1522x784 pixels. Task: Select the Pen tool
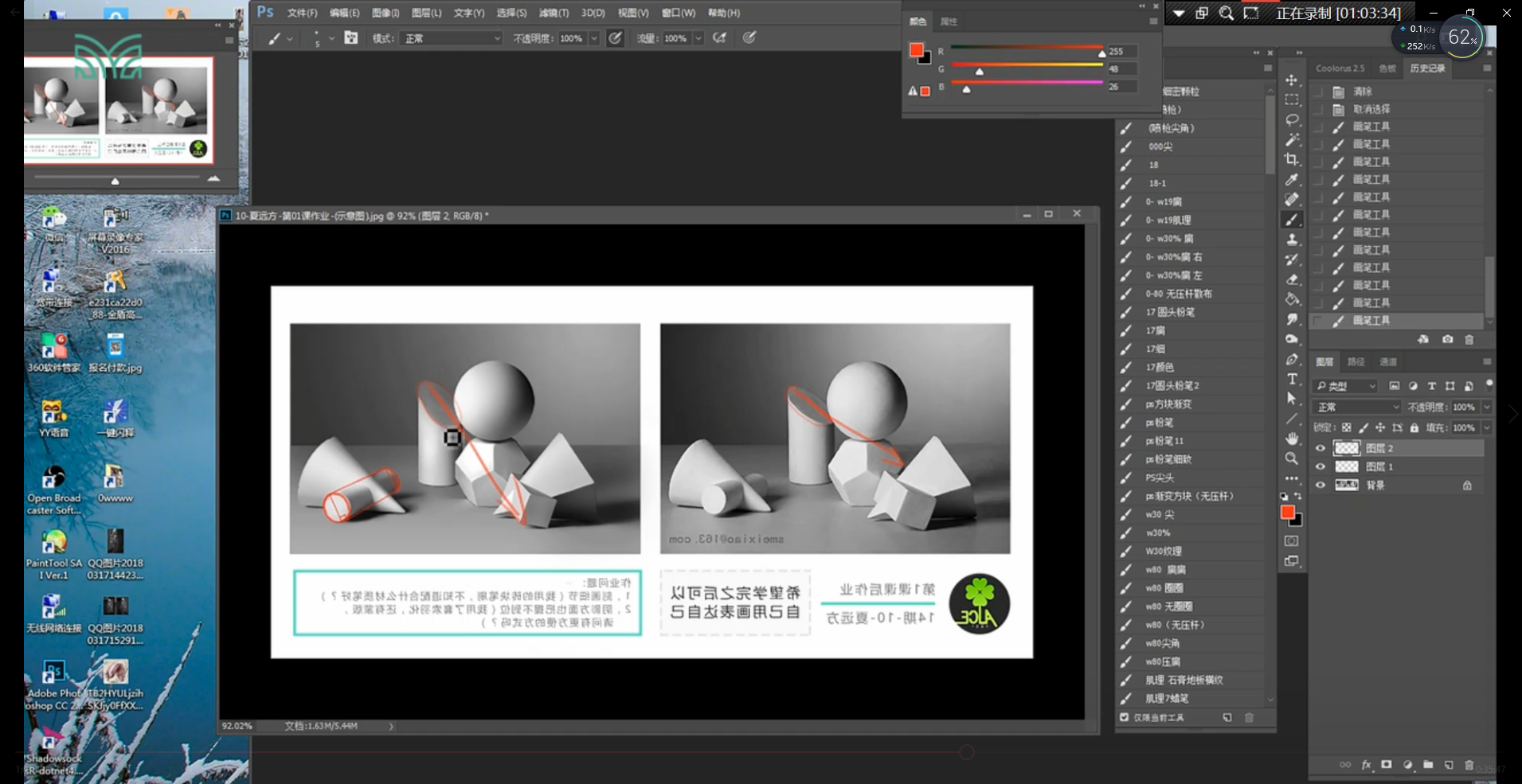pyautogui.click(x=1292, y=359)
